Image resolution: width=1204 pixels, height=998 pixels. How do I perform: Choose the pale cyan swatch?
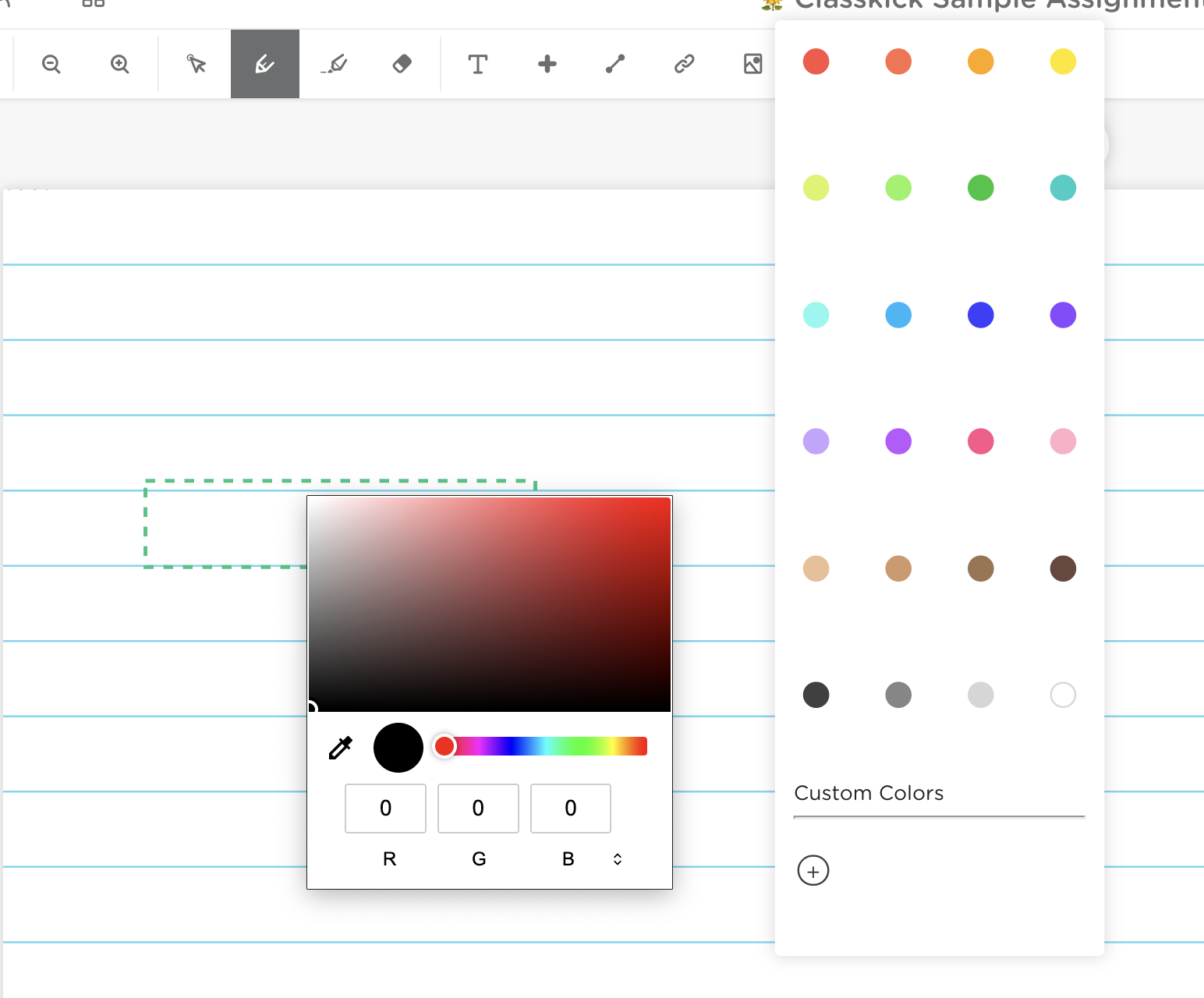(x=816, y=315)
